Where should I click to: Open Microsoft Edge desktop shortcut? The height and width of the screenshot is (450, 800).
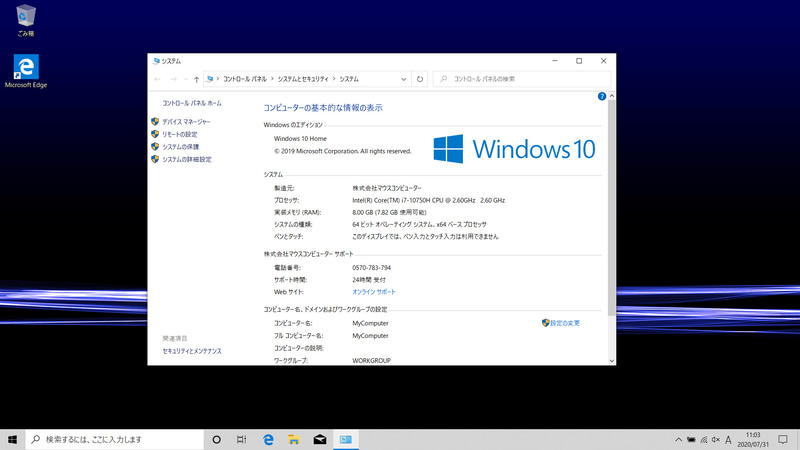26,71
